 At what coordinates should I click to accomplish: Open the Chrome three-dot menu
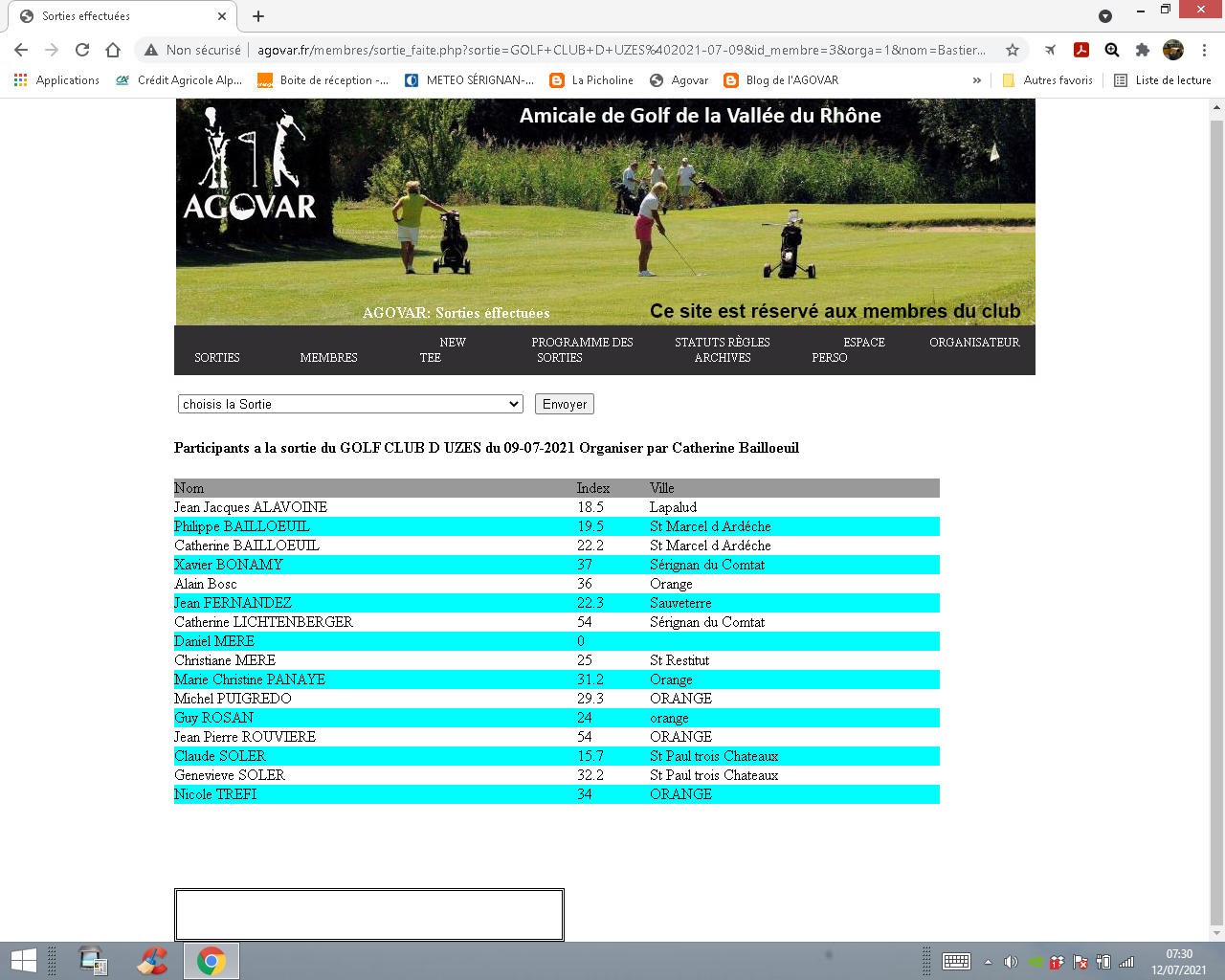click(x=1205, y=50)
